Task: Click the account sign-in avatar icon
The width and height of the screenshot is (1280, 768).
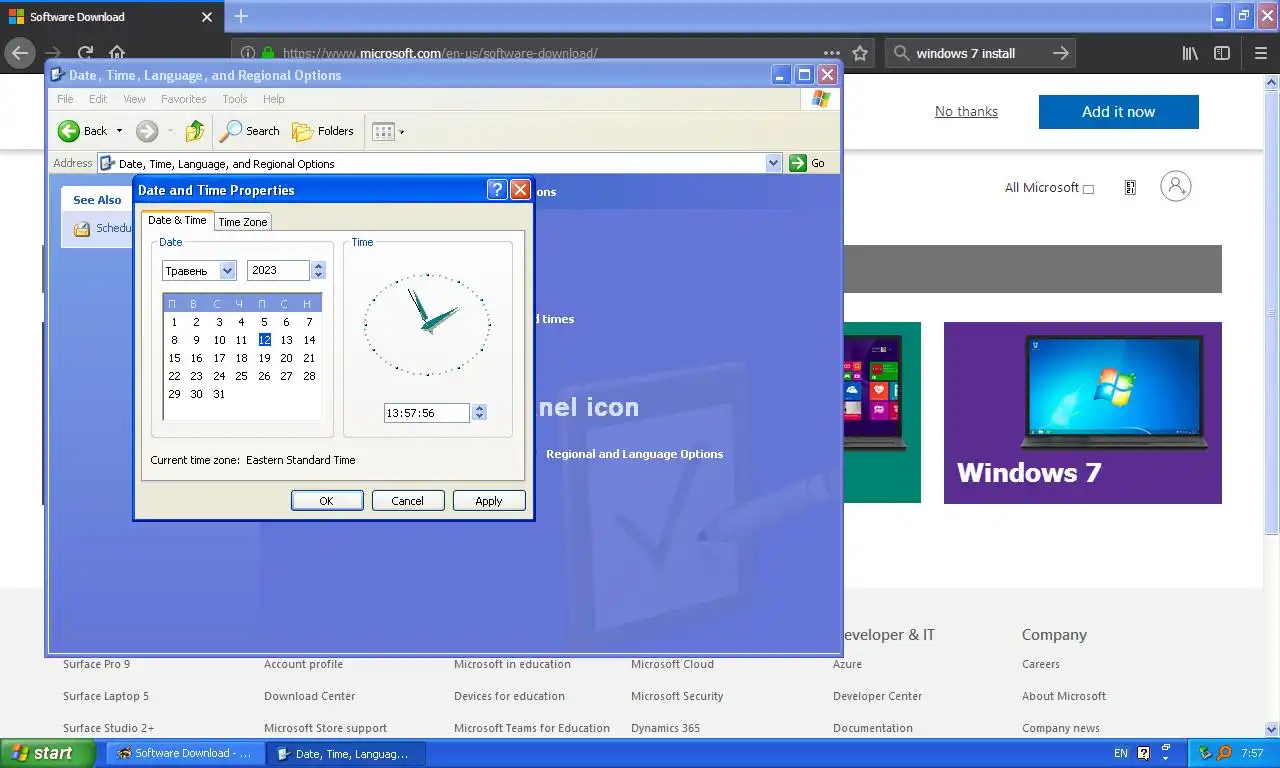Action: point(1176,186)
